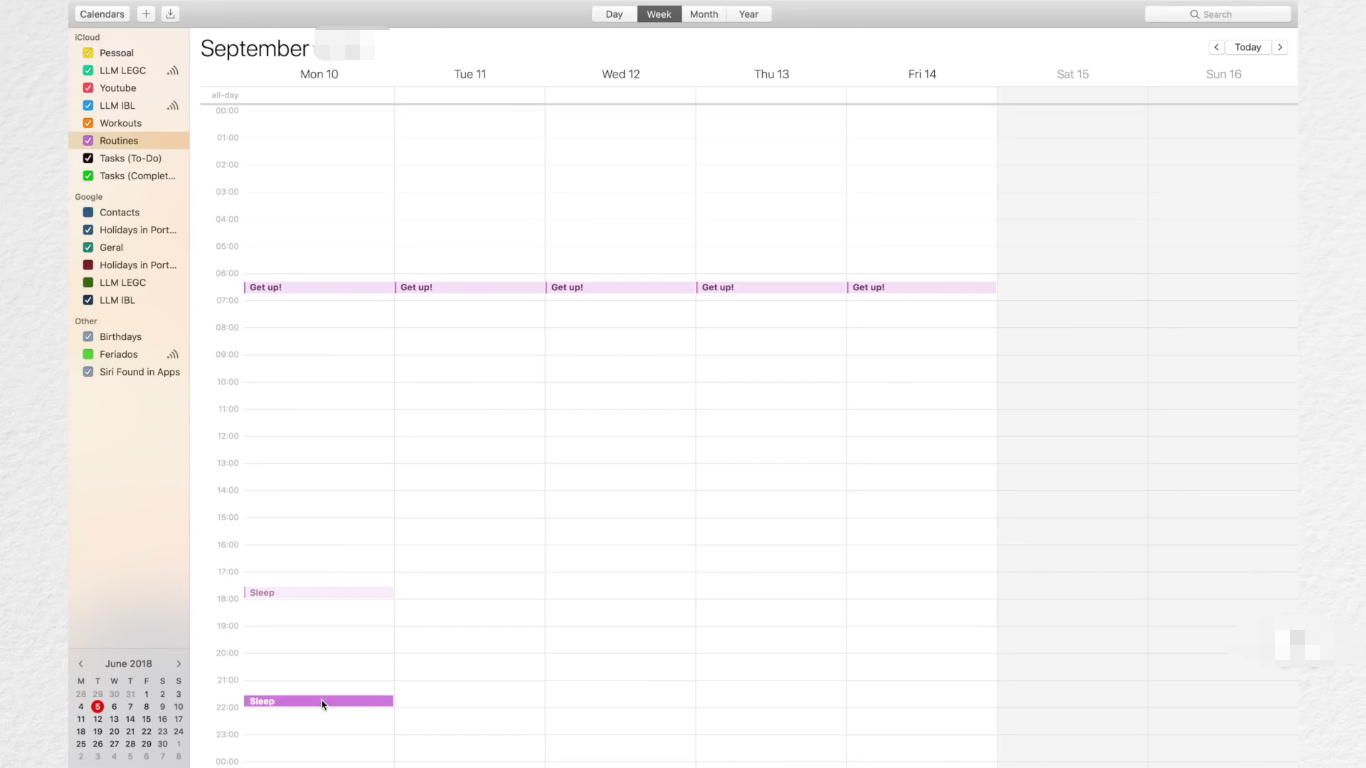Select the Get up! event on Tuesday
The image size is (1366, 768).
(470, 287)
